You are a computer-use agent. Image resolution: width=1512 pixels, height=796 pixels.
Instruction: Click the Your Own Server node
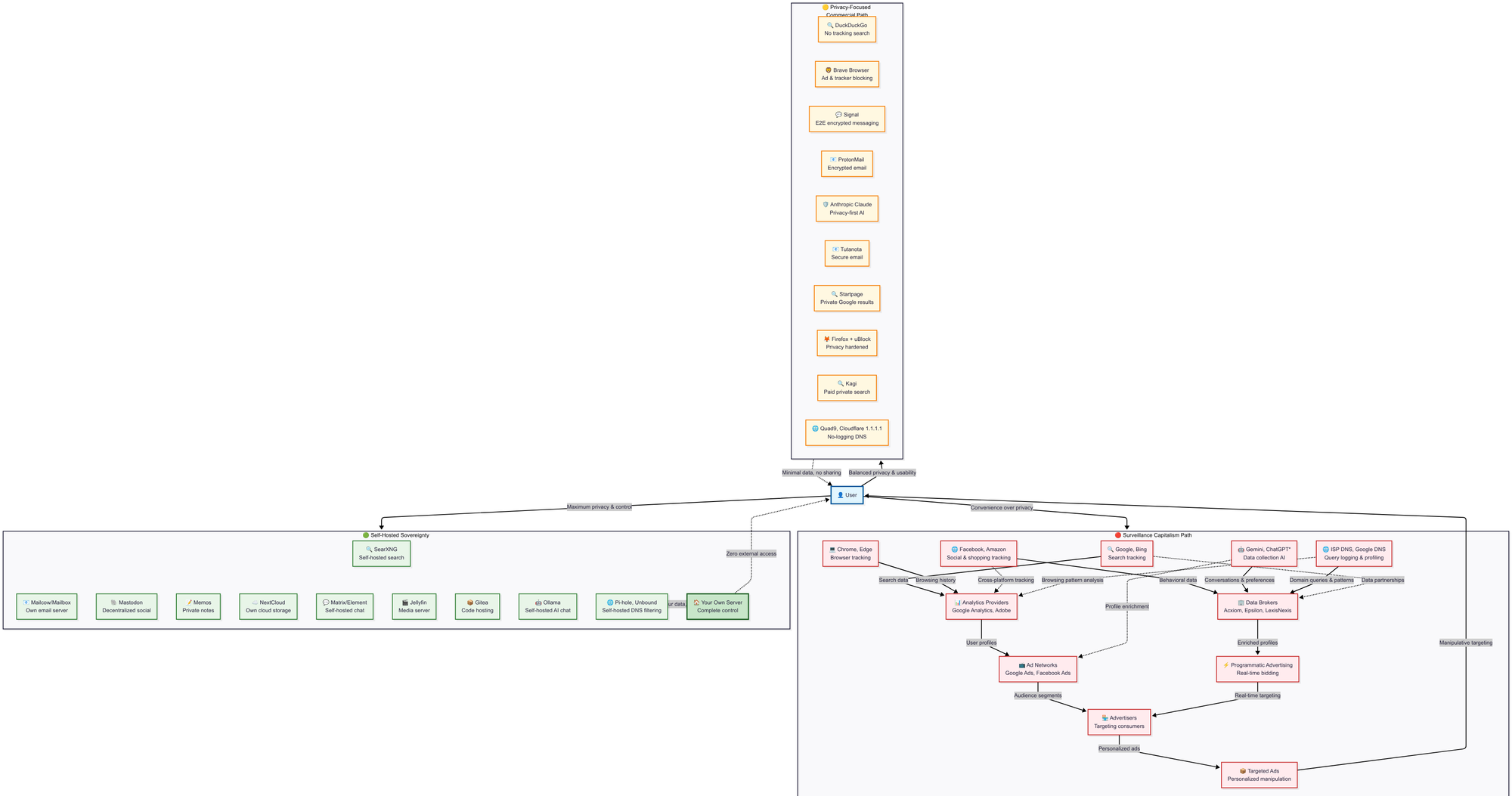click(x=717, y=606)
